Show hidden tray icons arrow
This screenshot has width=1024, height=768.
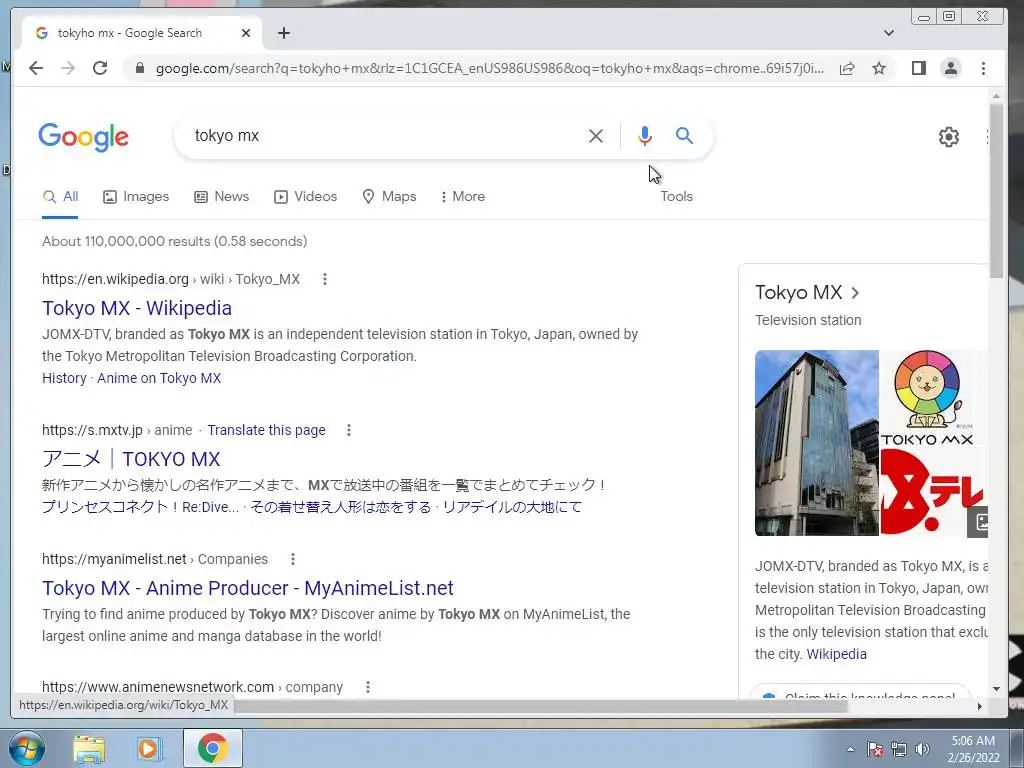coord(850,749)
